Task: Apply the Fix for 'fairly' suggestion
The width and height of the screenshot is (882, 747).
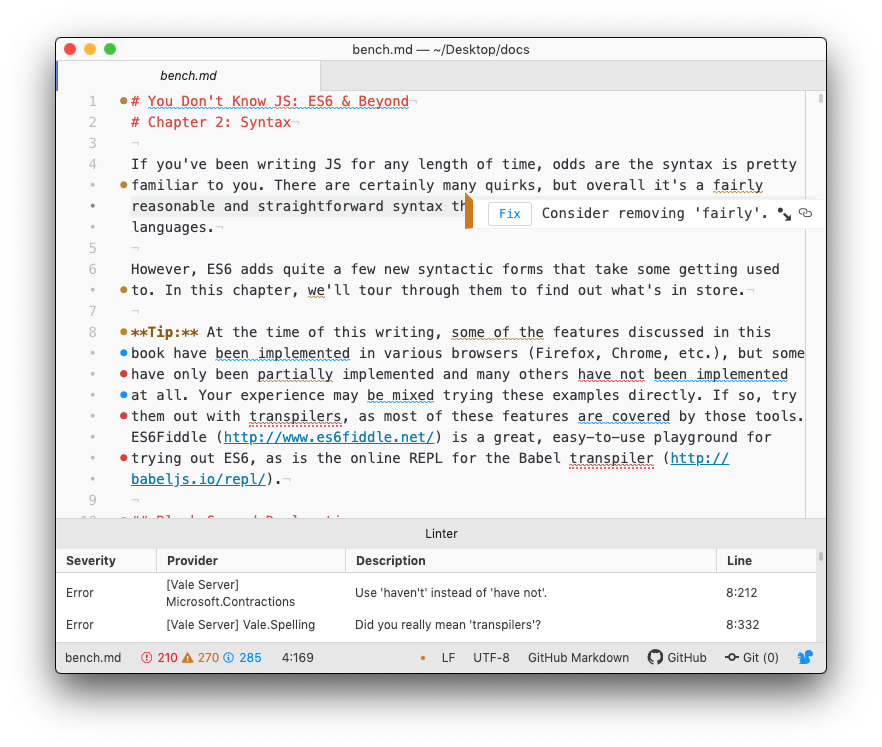Action: coord(510,214)
